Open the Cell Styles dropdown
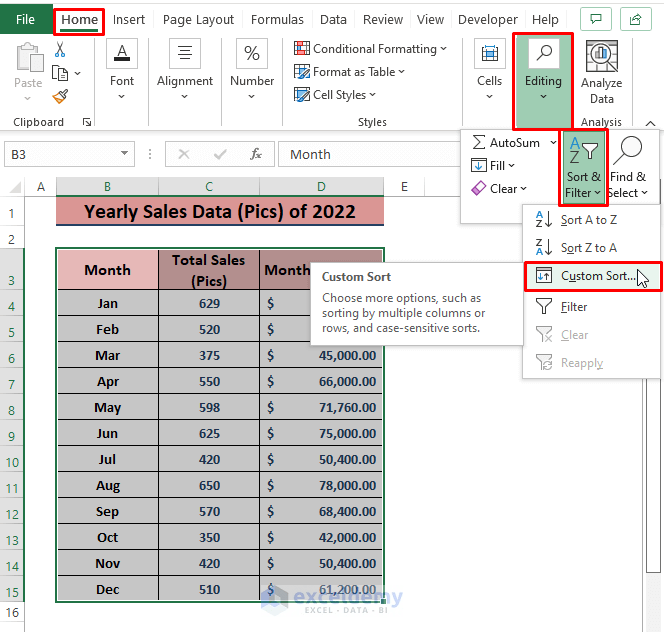664x632 pixels. tap(372, 94)
